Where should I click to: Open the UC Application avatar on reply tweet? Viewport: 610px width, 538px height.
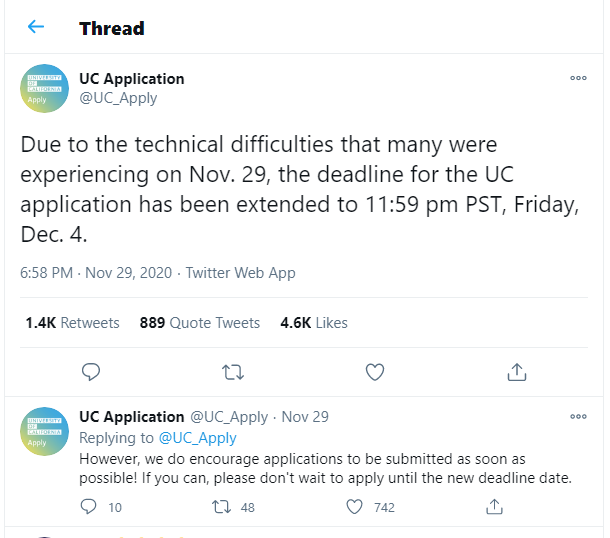click(x=44, y=431)
